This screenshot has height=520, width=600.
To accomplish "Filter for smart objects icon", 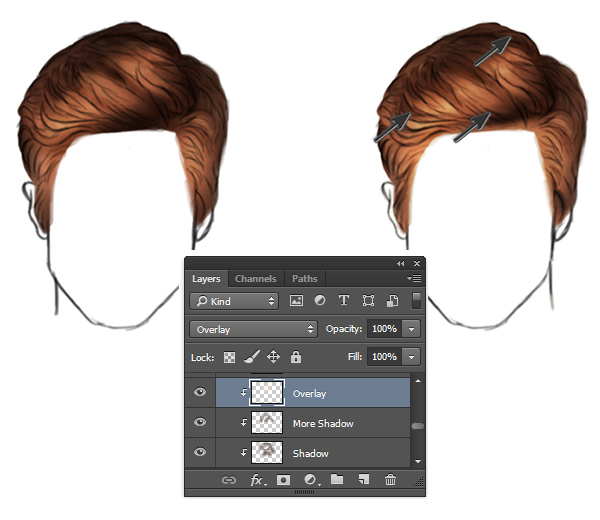I will pos(393,300).
